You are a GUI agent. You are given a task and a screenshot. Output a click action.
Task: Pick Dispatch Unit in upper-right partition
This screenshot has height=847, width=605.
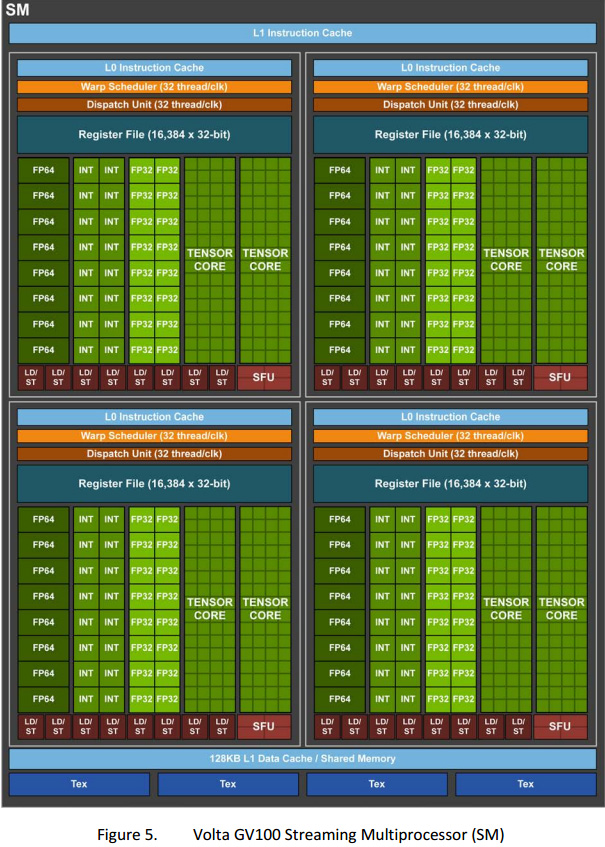[x=451, y=104]
